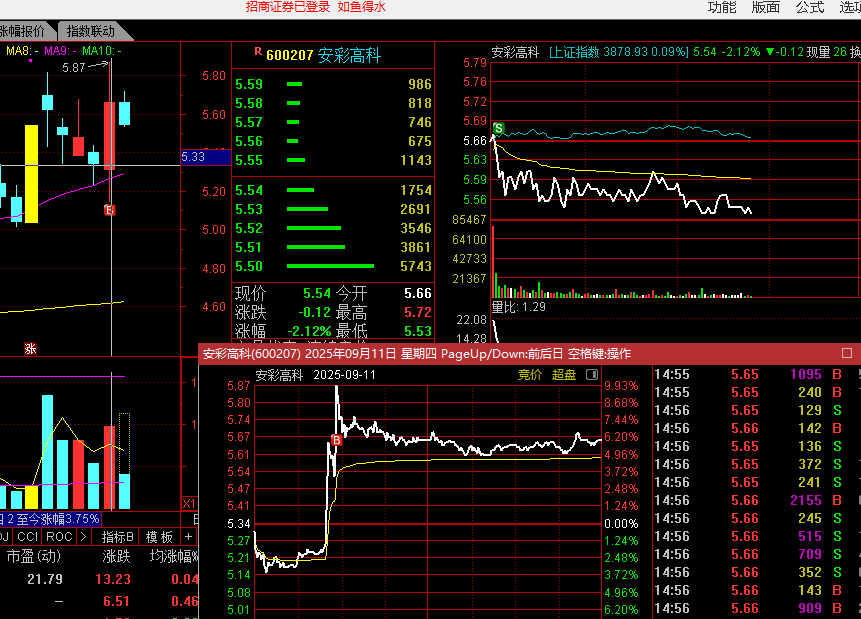Click the X1 zoom label in volume panel
The image size is (861, 619).
[189, 504]
